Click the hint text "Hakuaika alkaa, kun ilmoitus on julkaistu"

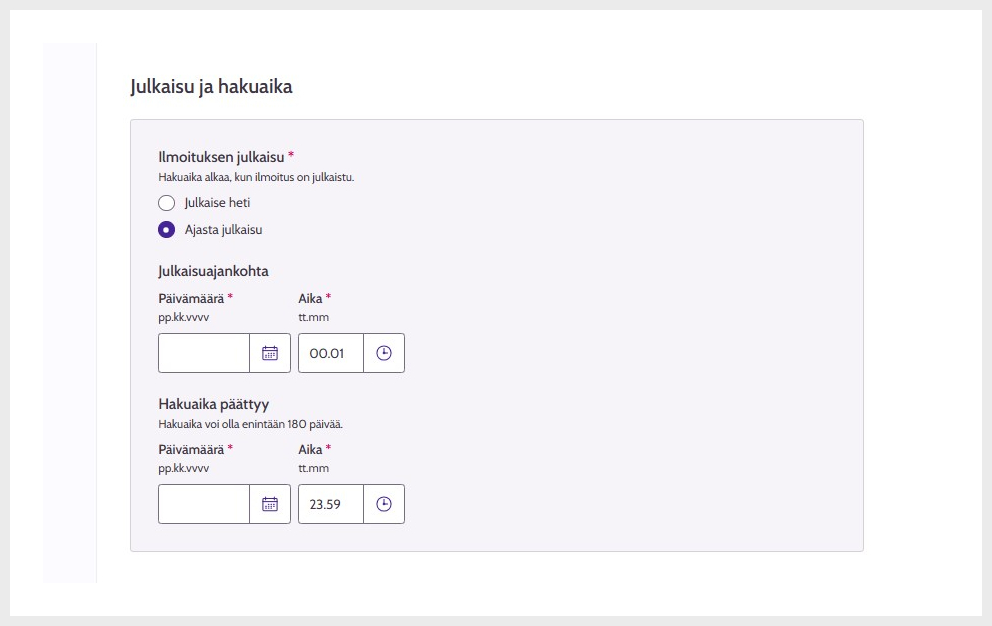tap(256, 178)
